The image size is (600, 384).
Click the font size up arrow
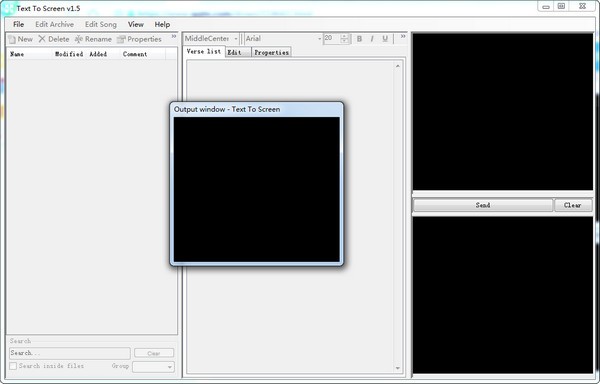click(x=345, y=36)
